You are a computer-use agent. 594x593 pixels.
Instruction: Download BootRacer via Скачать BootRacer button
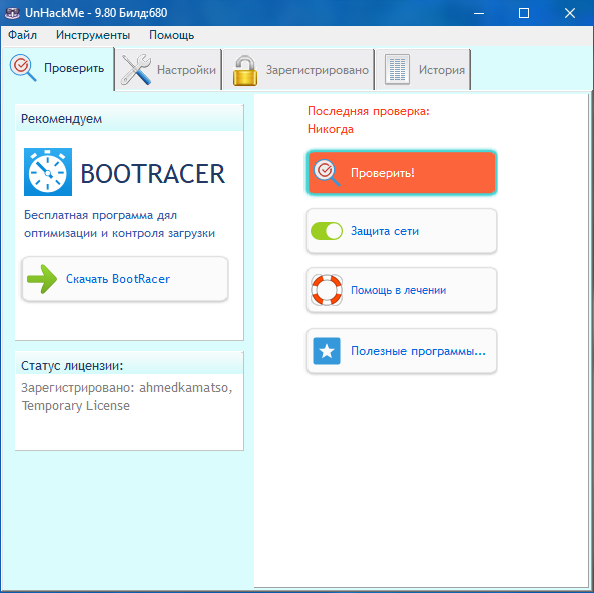point(125,279)
